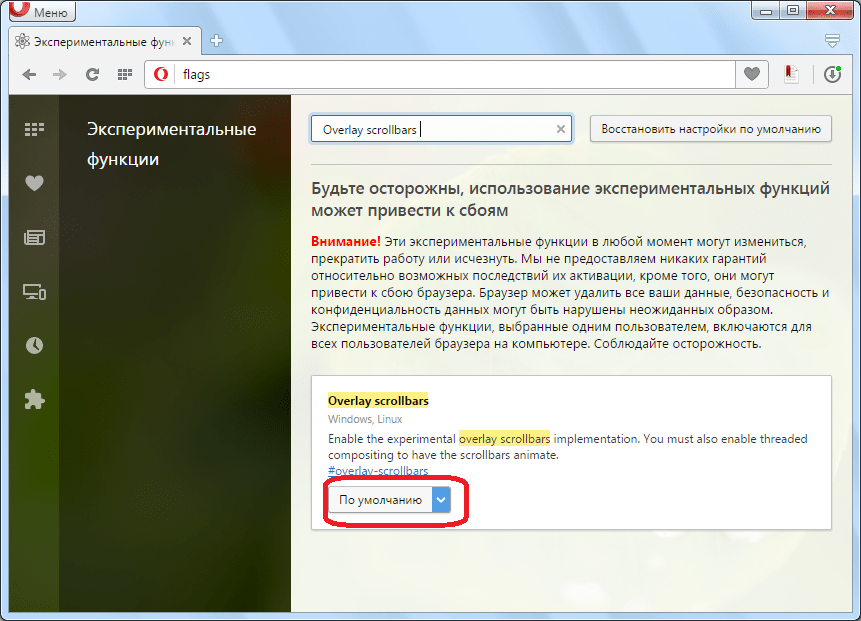This screenshot has width=861, height=621.
Task: Open History clock in the sidebar
Action: (x=35, y=345)
